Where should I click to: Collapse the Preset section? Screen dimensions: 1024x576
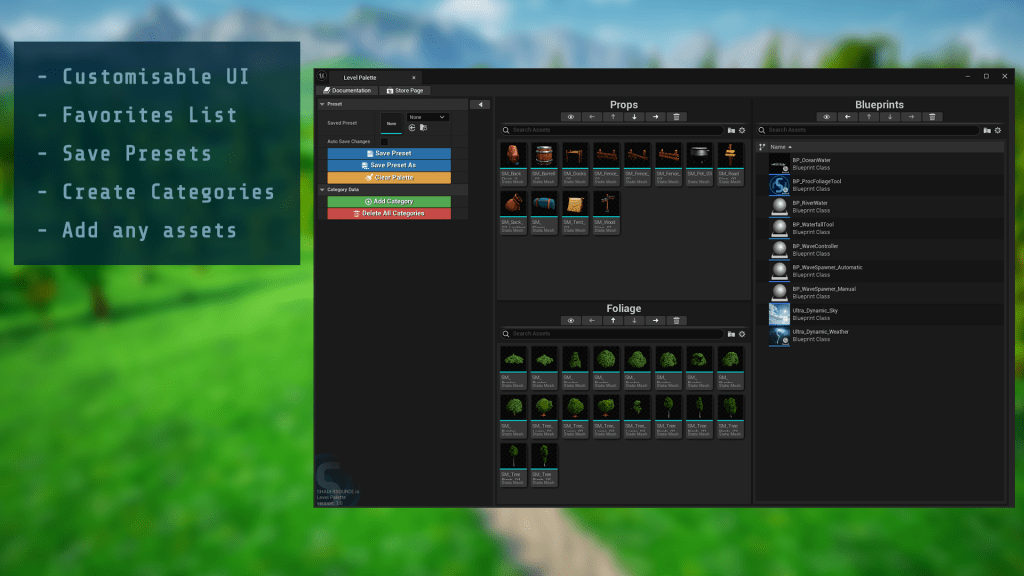coord(322,104)
